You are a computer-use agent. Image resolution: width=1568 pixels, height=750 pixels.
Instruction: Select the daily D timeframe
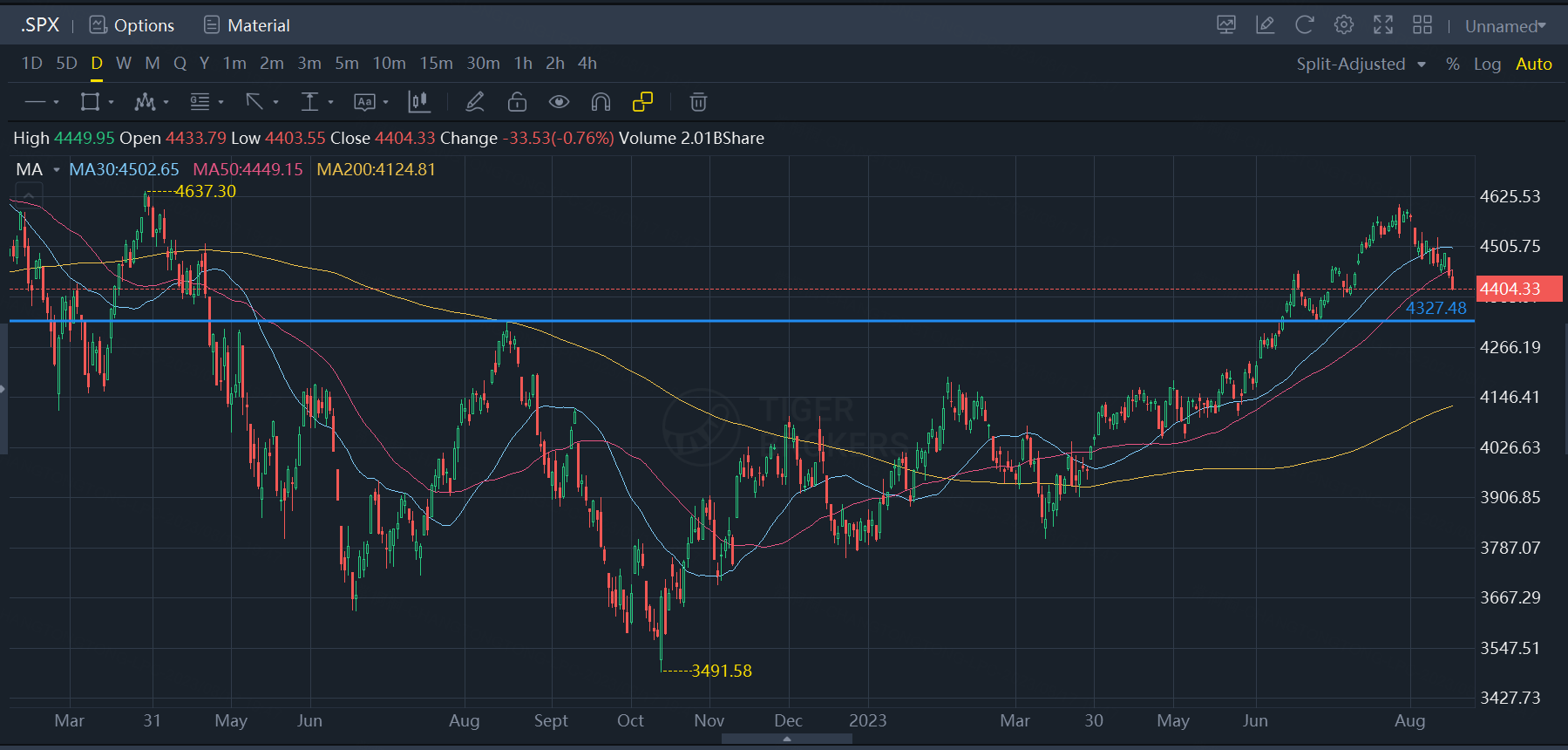97,63
